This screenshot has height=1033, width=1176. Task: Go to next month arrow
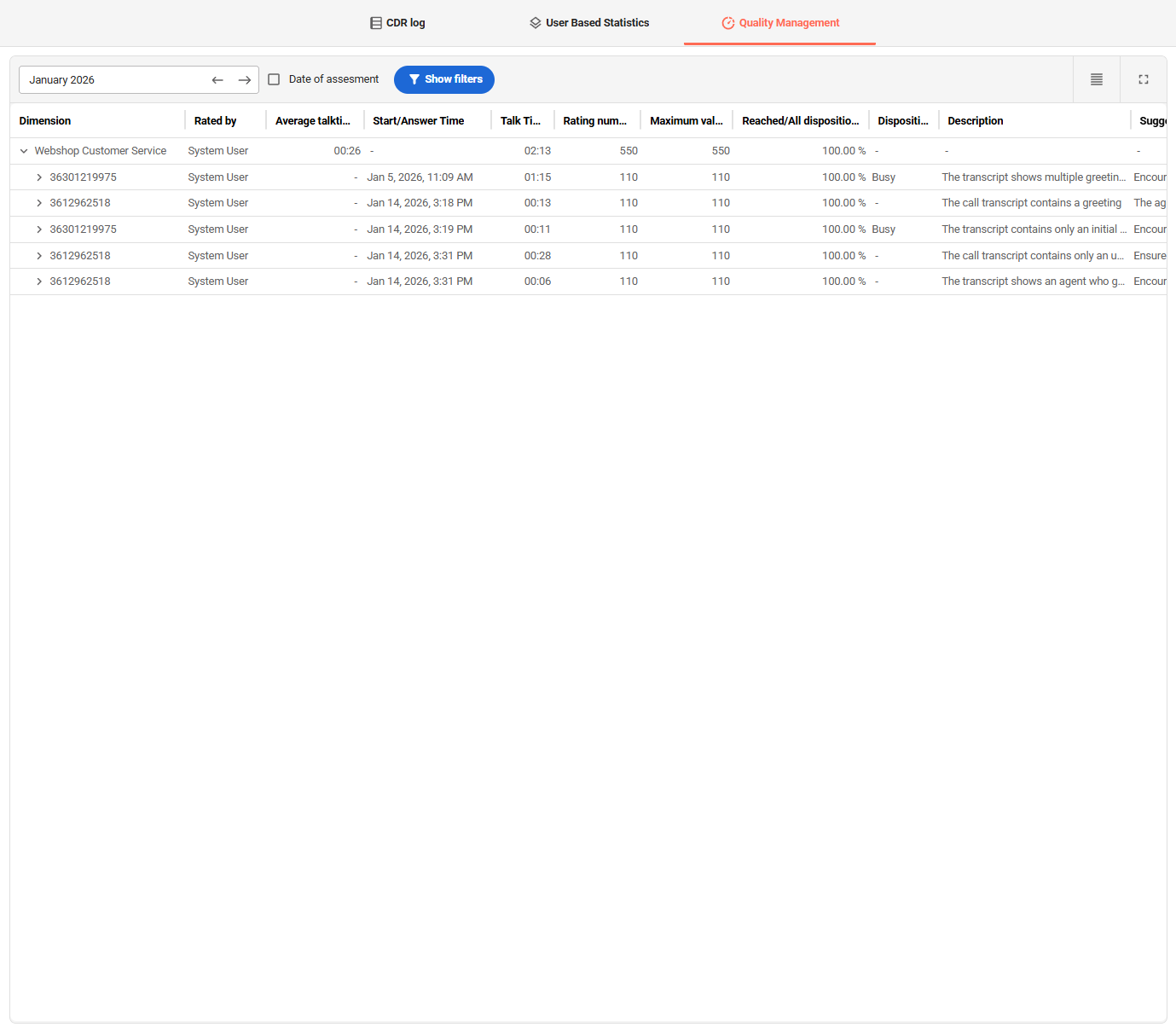pyautogui.click(x=245, y=80)
